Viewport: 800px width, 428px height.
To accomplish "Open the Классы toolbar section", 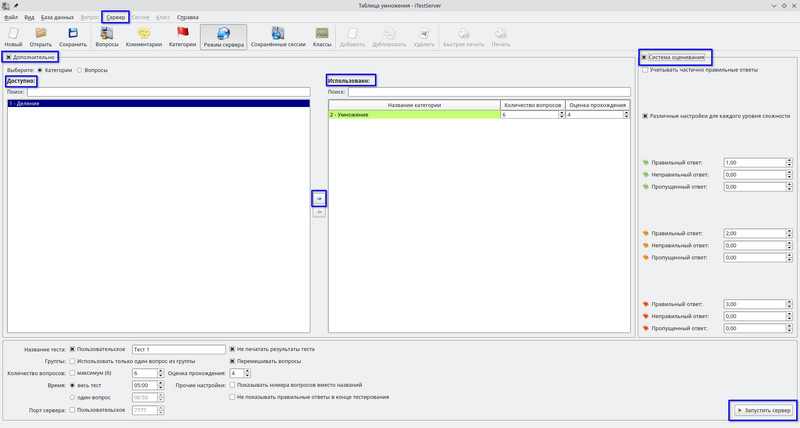I will click(x=322, y=37).
